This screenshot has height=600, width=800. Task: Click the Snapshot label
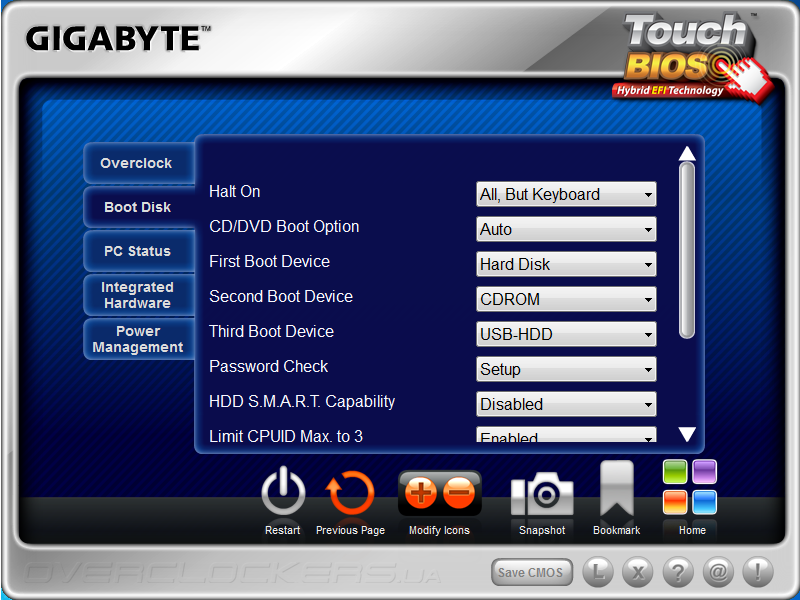point(542,530)
